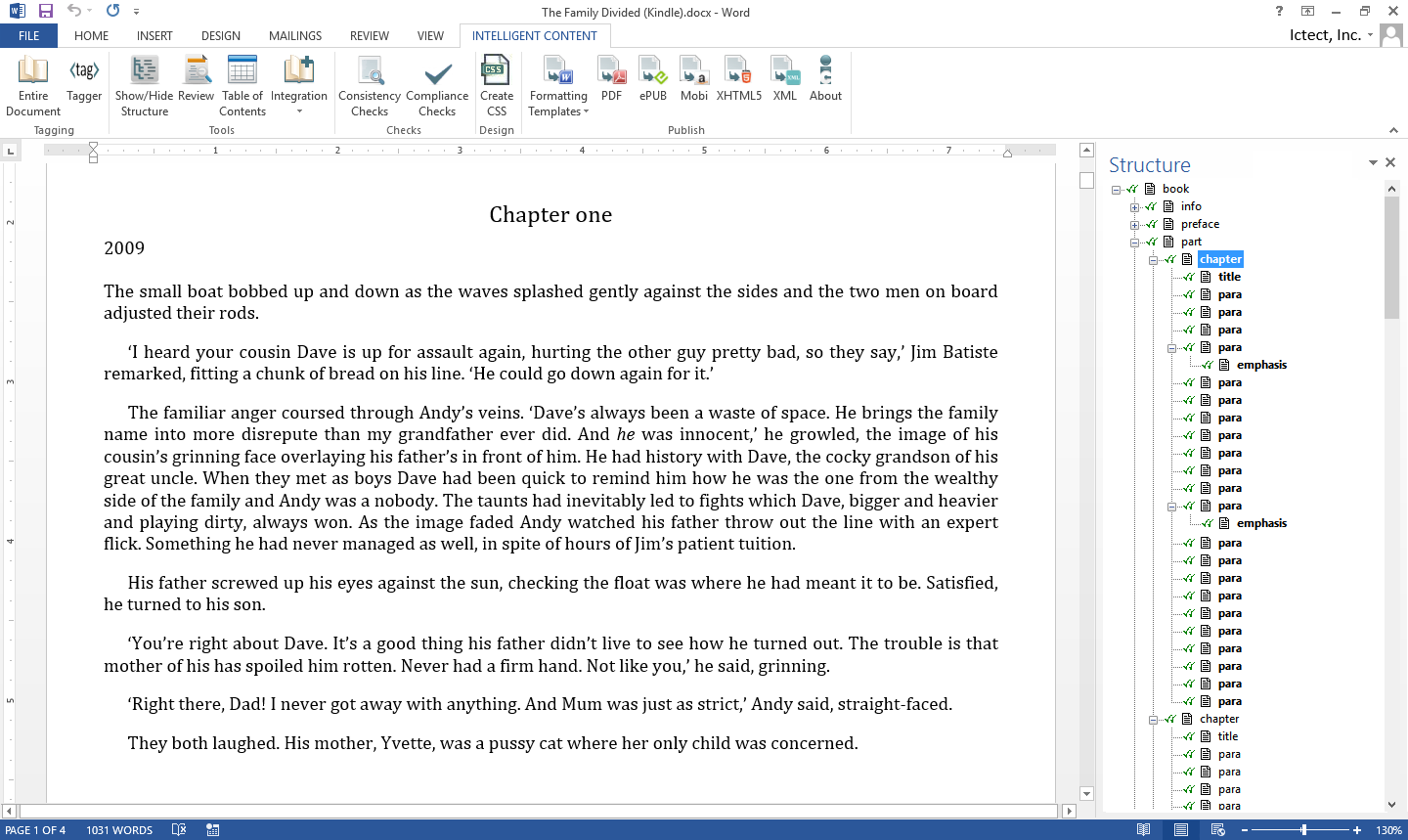
Task: Select the highlighted chapter tree item
Action: 1220,259
